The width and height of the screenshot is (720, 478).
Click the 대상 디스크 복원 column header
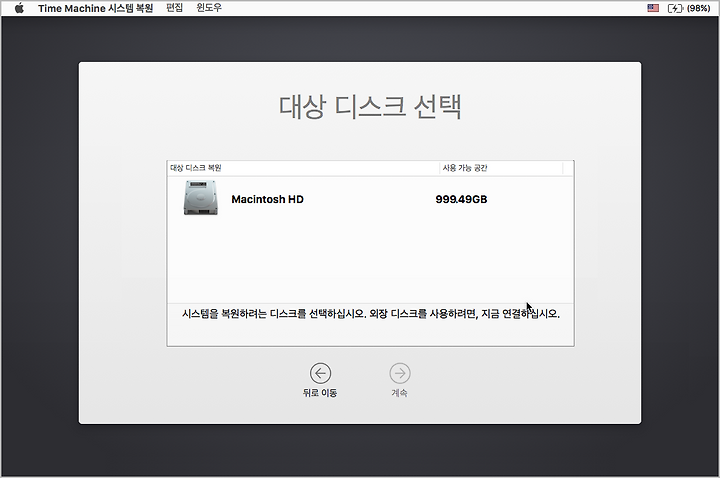click(196, 168)
